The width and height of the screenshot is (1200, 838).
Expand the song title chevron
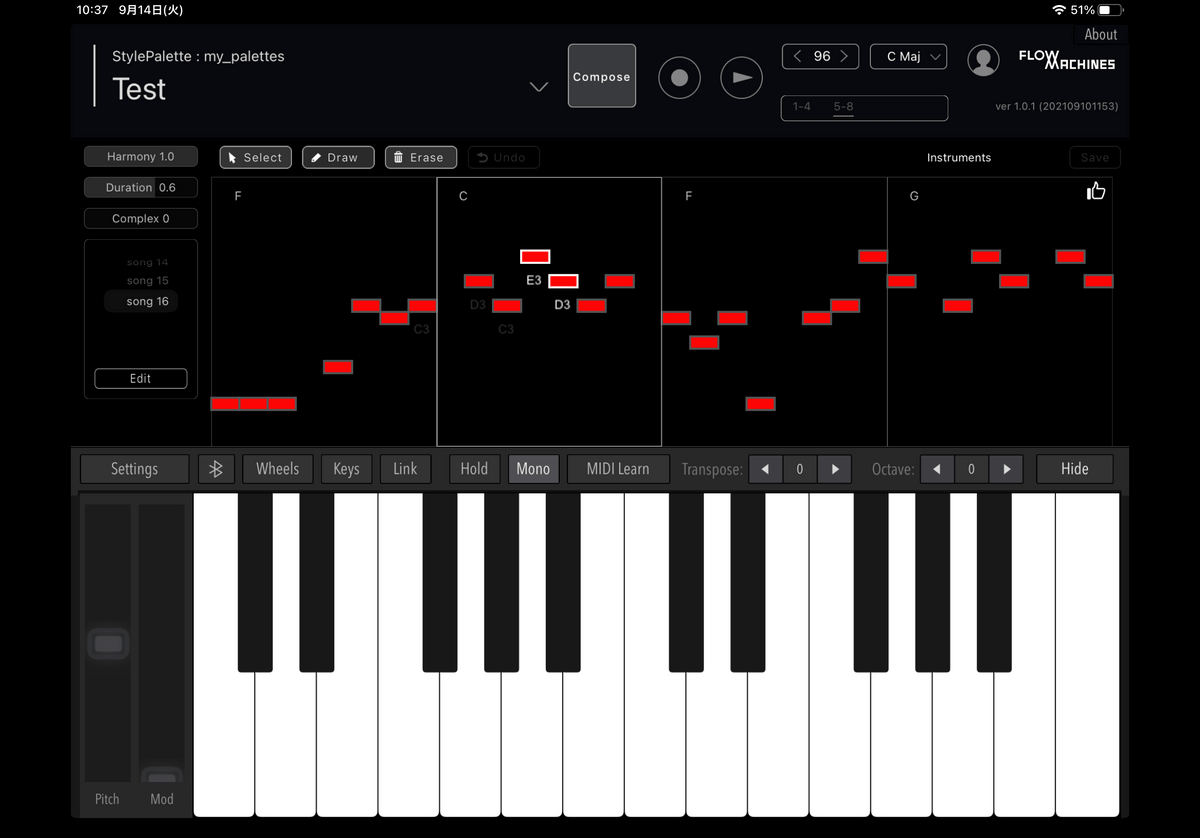[x=539, y=87]
